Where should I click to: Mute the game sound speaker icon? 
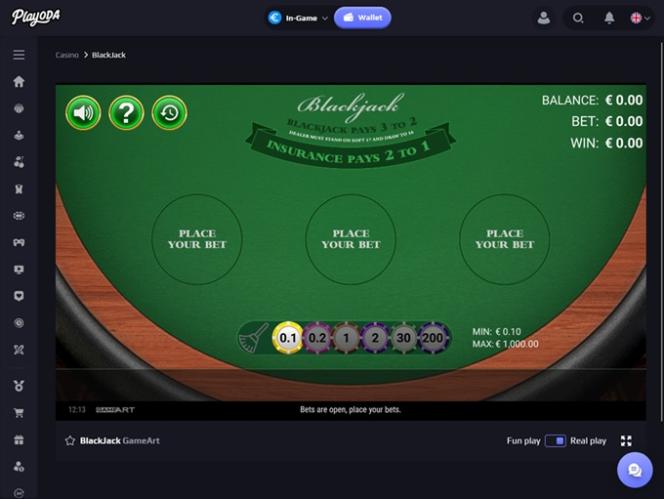[83, 113]
